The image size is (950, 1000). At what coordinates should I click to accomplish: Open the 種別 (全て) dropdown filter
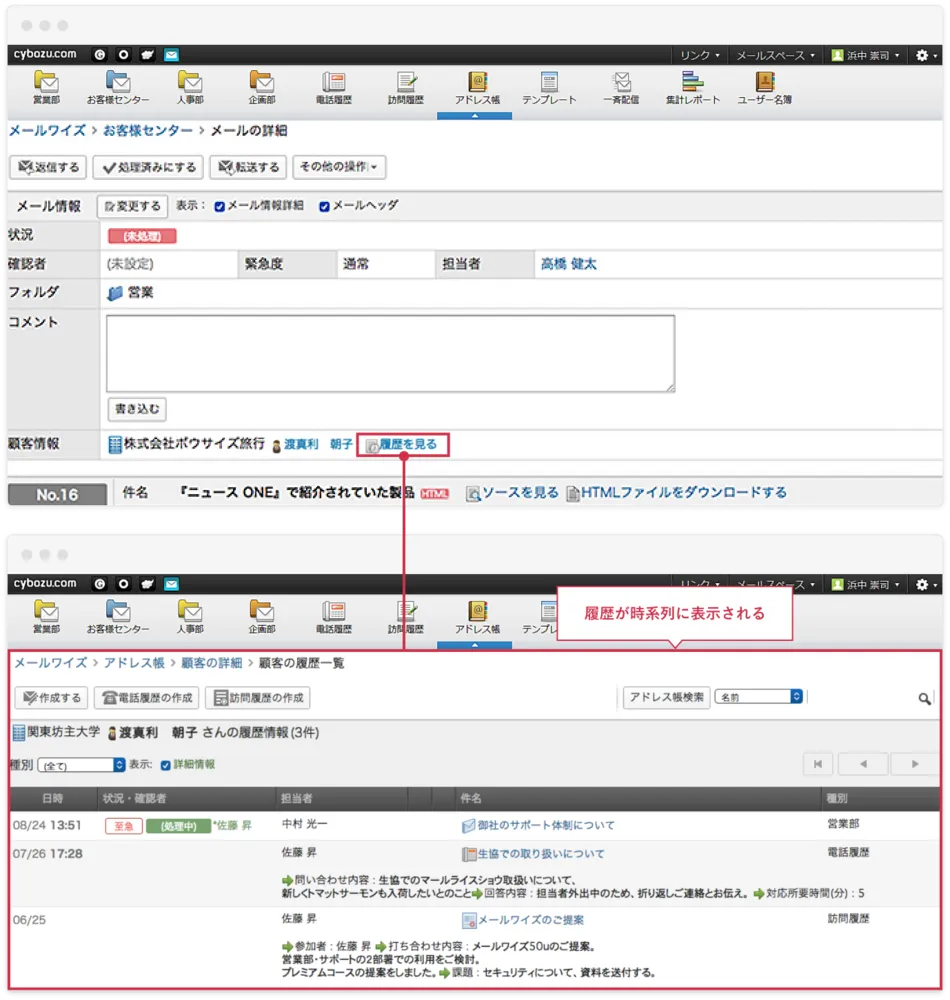pyautogui.click(x=81, y=765)
